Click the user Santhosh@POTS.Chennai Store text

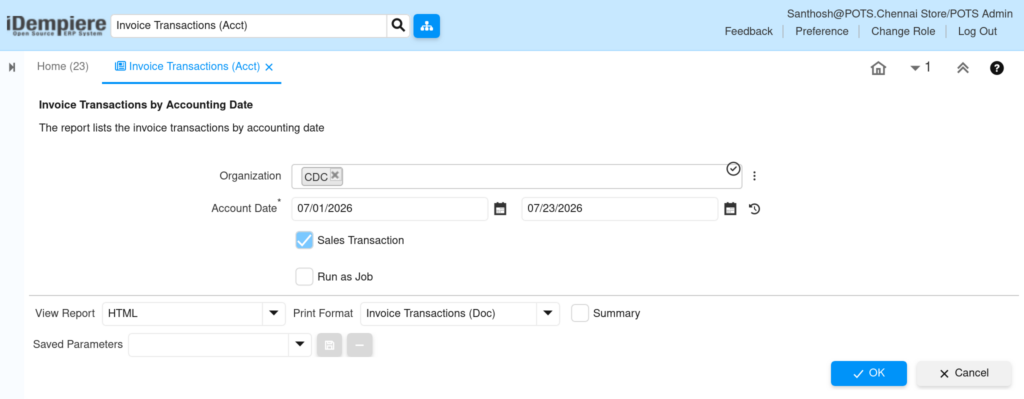[900, 13]
